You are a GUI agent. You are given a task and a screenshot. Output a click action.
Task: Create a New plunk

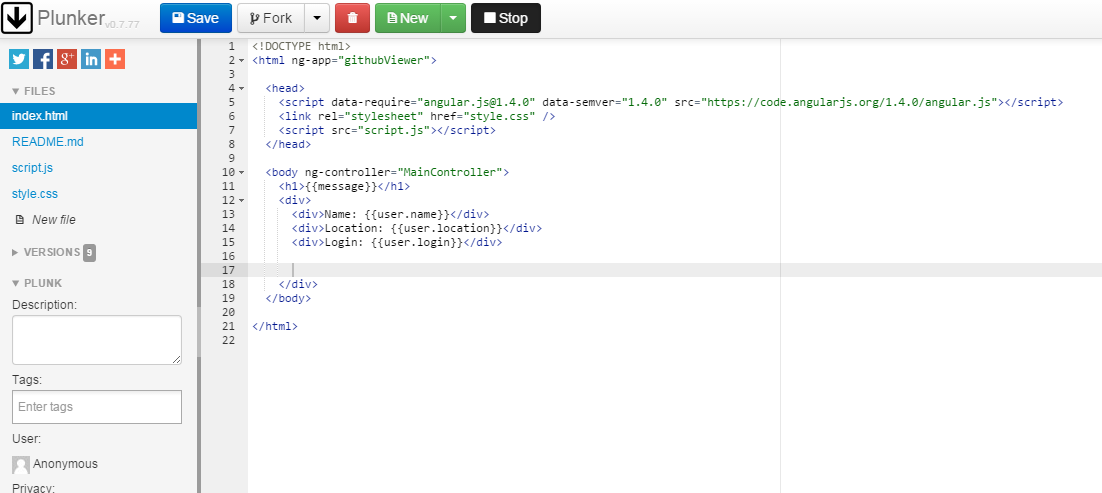pyautogui.click(x=408, y=18)
